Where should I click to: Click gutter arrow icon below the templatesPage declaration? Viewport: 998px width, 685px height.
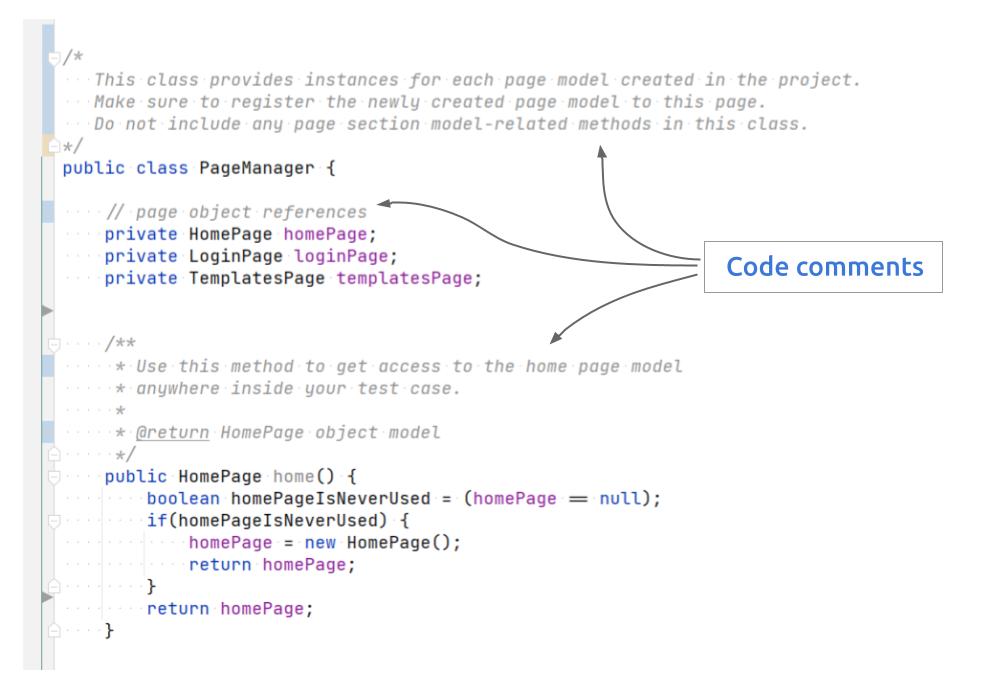(x=47, y=311)
